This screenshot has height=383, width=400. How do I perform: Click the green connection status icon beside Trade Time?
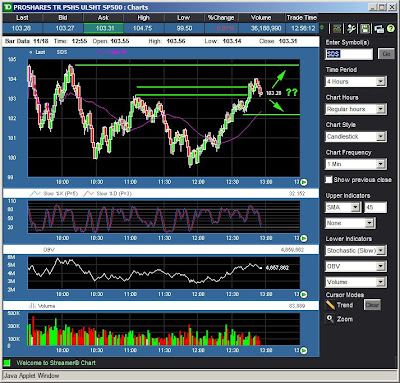322,27
